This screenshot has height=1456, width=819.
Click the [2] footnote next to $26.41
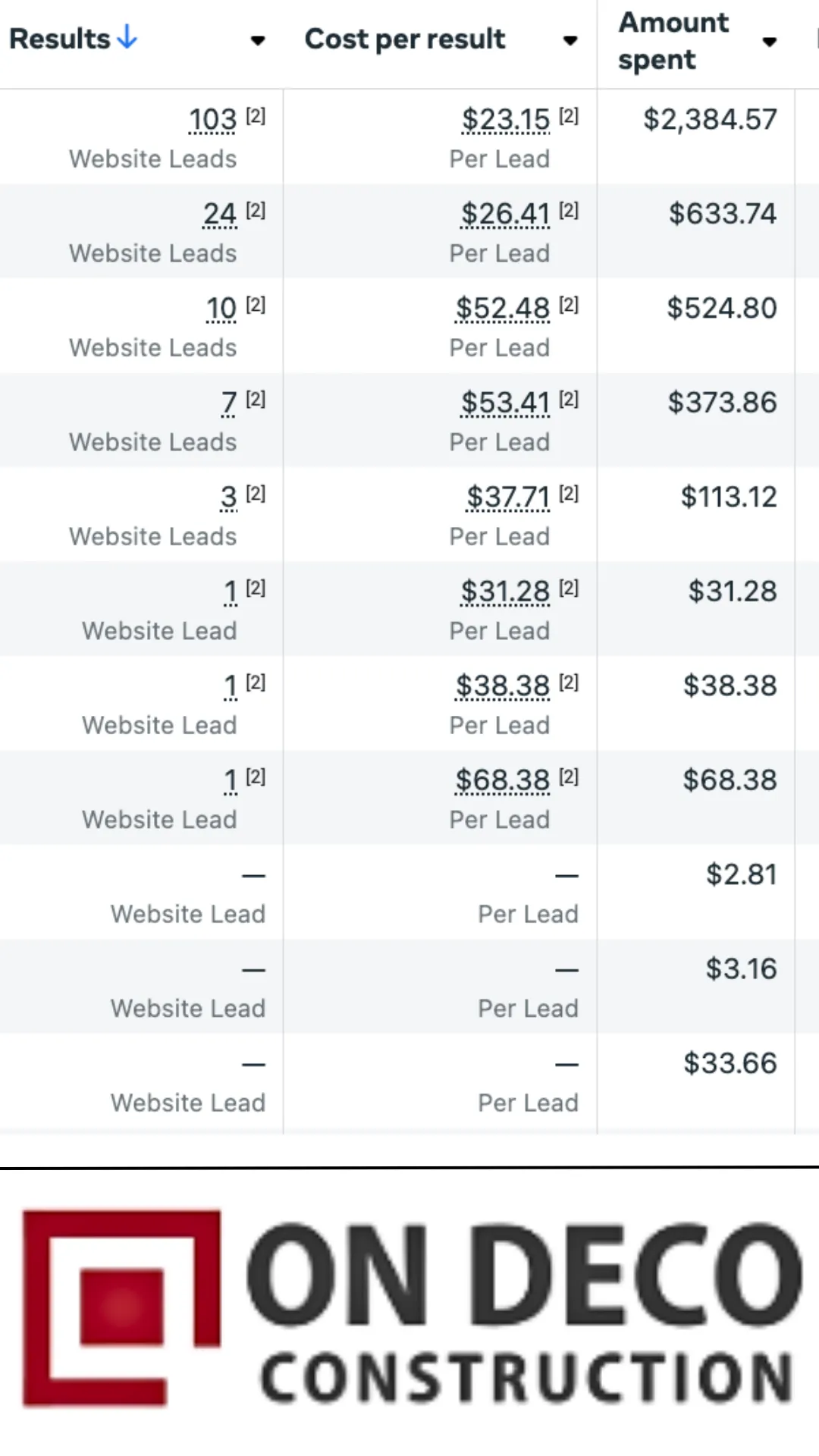[569, 210]
